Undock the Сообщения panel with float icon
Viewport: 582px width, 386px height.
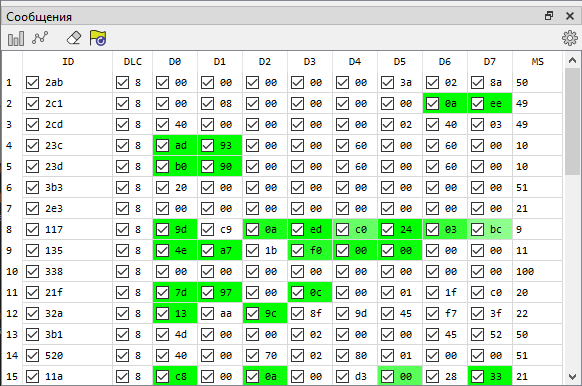(549, 16)
